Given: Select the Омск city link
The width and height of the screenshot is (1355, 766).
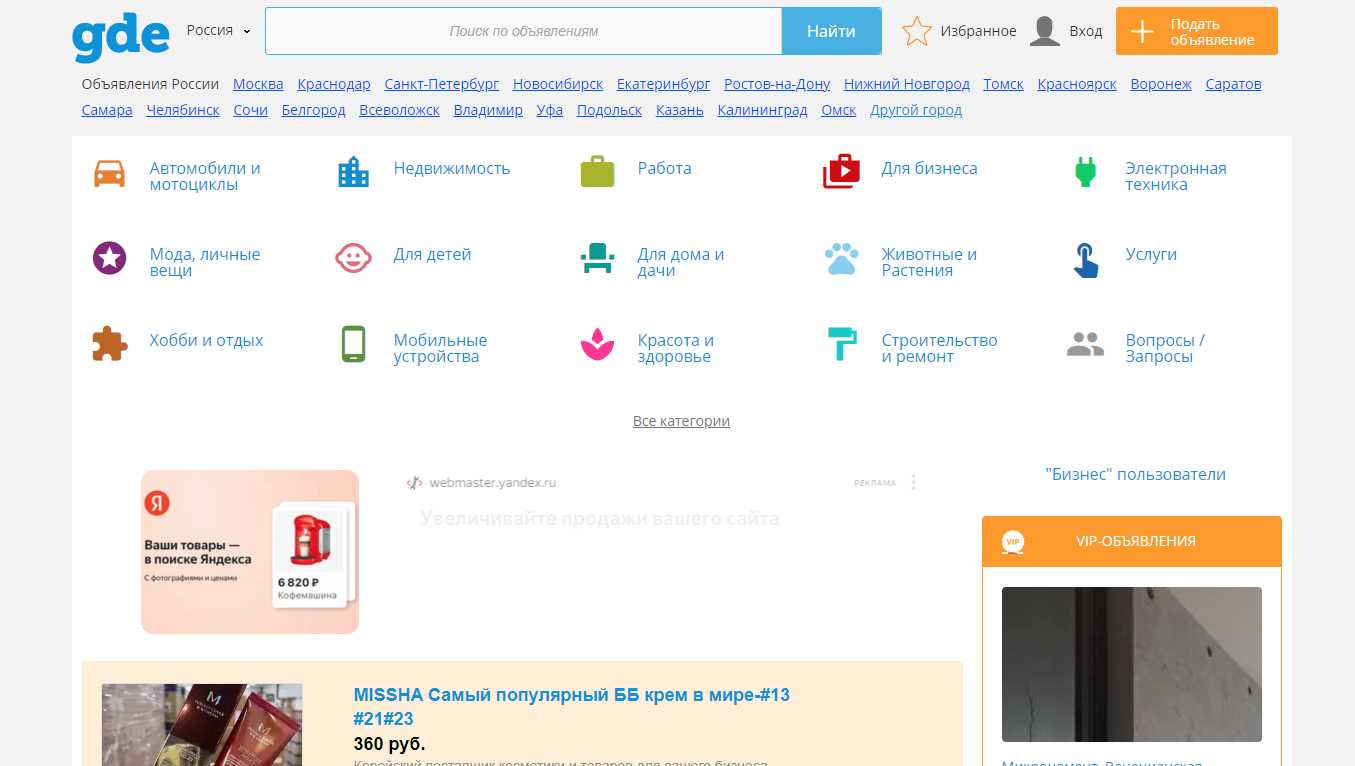Looking at the screenshot, I should [839, 110].
